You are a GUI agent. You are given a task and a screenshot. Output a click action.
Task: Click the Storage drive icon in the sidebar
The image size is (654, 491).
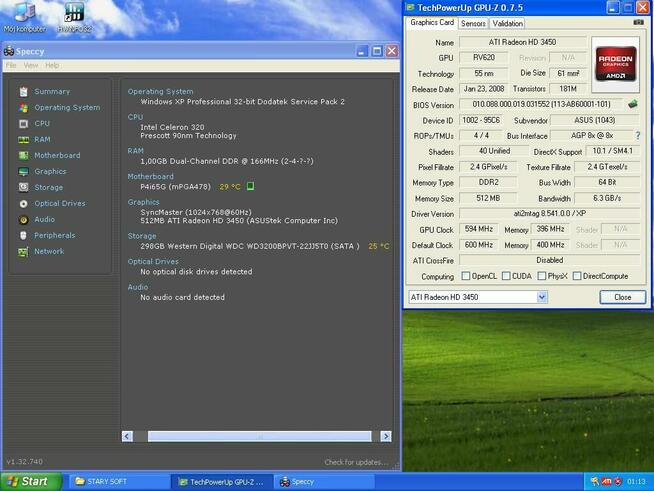pyautogui.click(x=23, y=187)
